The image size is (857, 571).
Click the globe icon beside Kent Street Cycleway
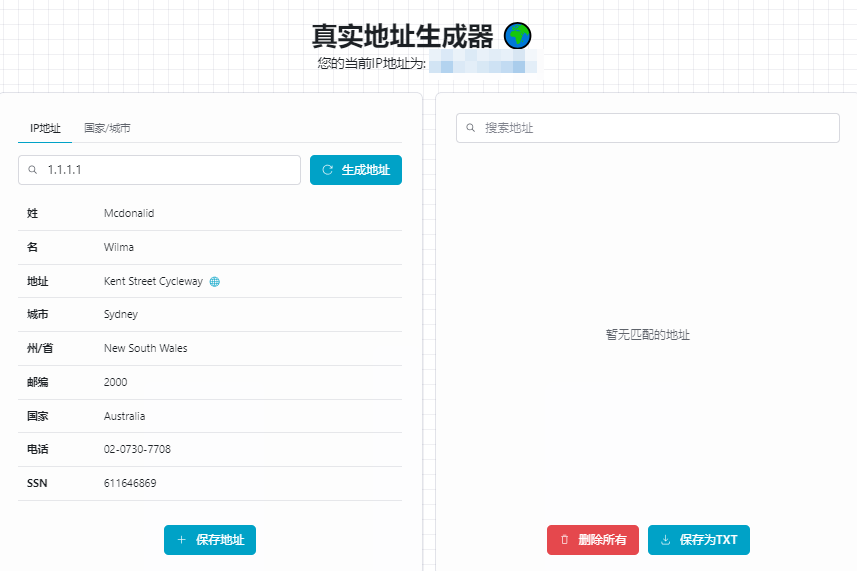[215, 281]
